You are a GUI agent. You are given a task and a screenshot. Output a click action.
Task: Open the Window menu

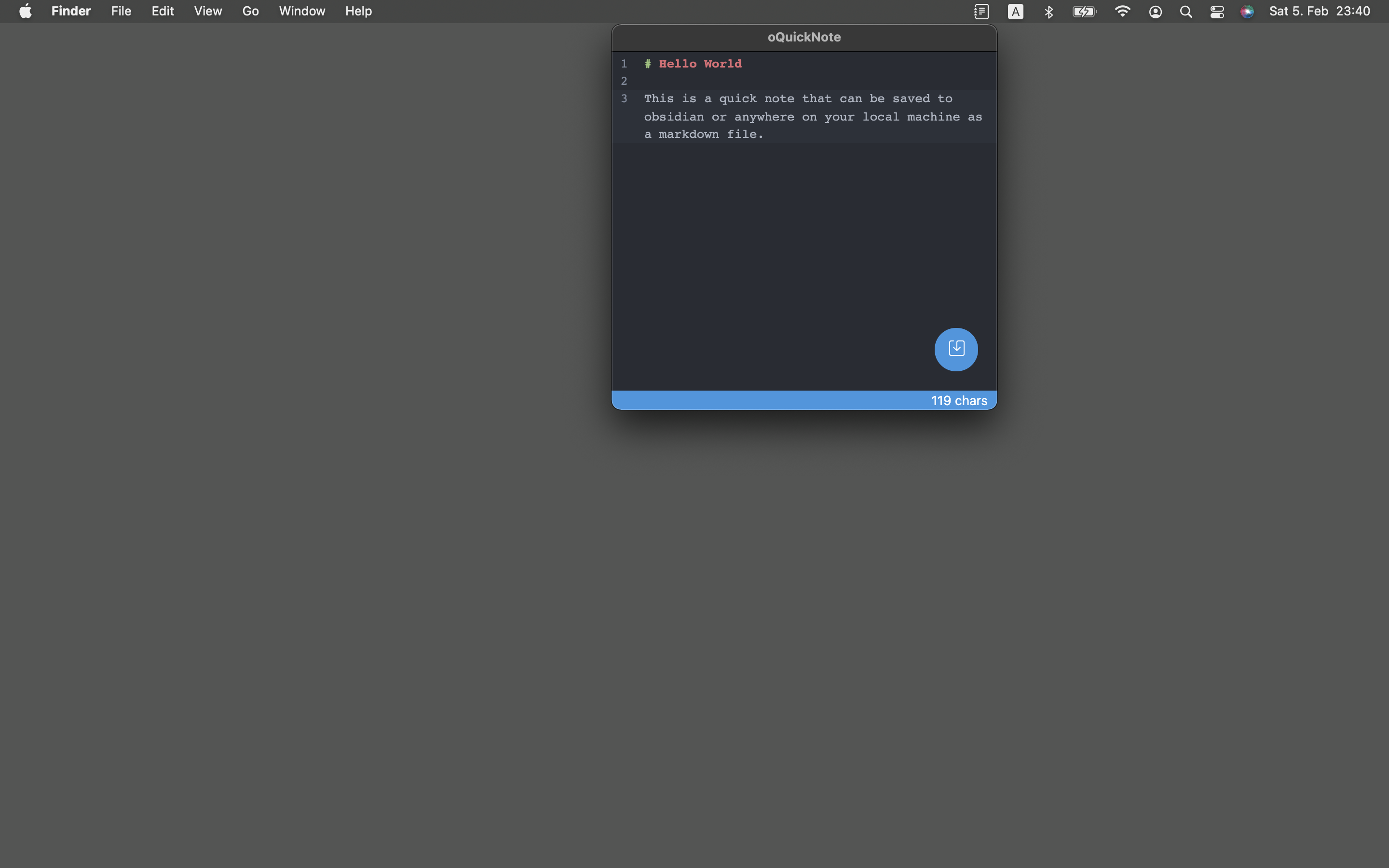(302, 11)
